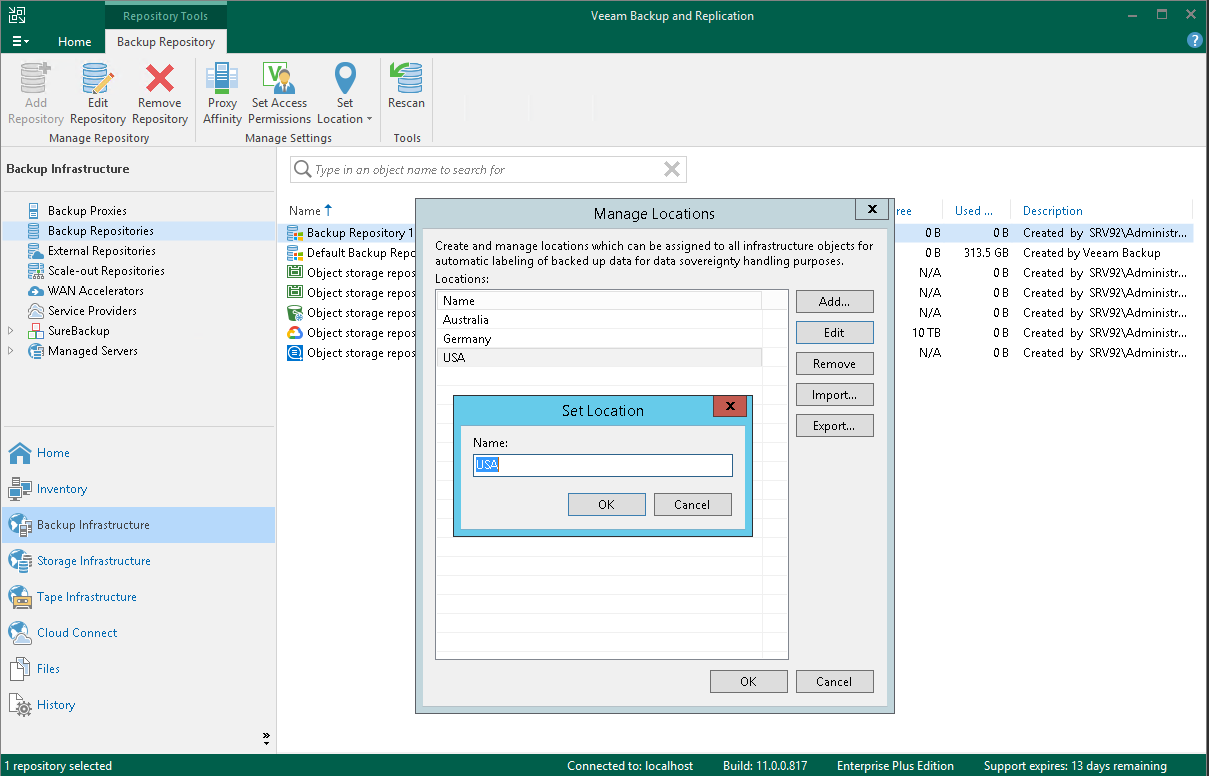The height and width of the screenshot is (776, 1209).
Task: Click Cancel in Set Location dialog
Action: click(x=692, y=505)
